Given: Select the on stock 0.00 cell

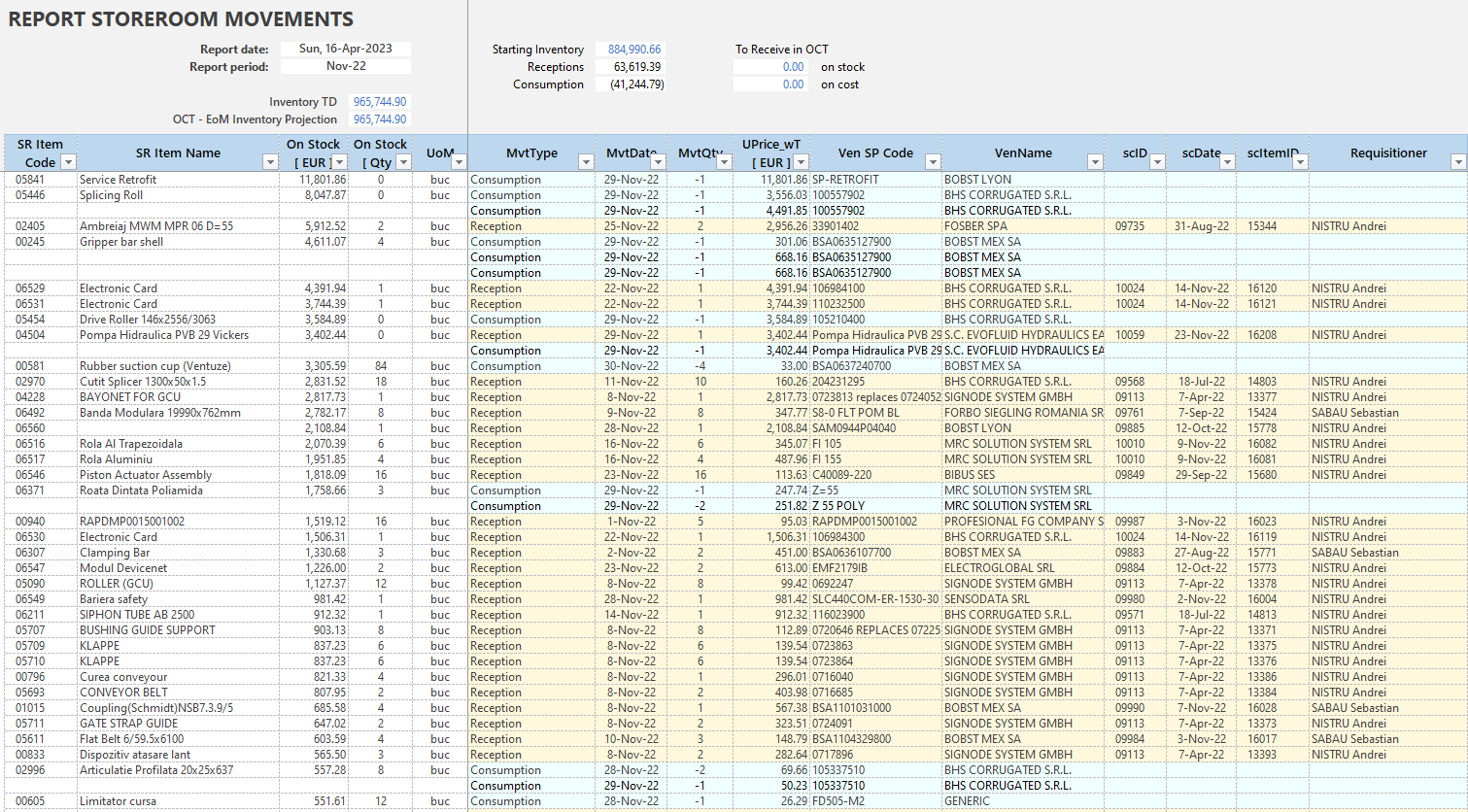Looking at the screenshot, I should click(770, 66).
